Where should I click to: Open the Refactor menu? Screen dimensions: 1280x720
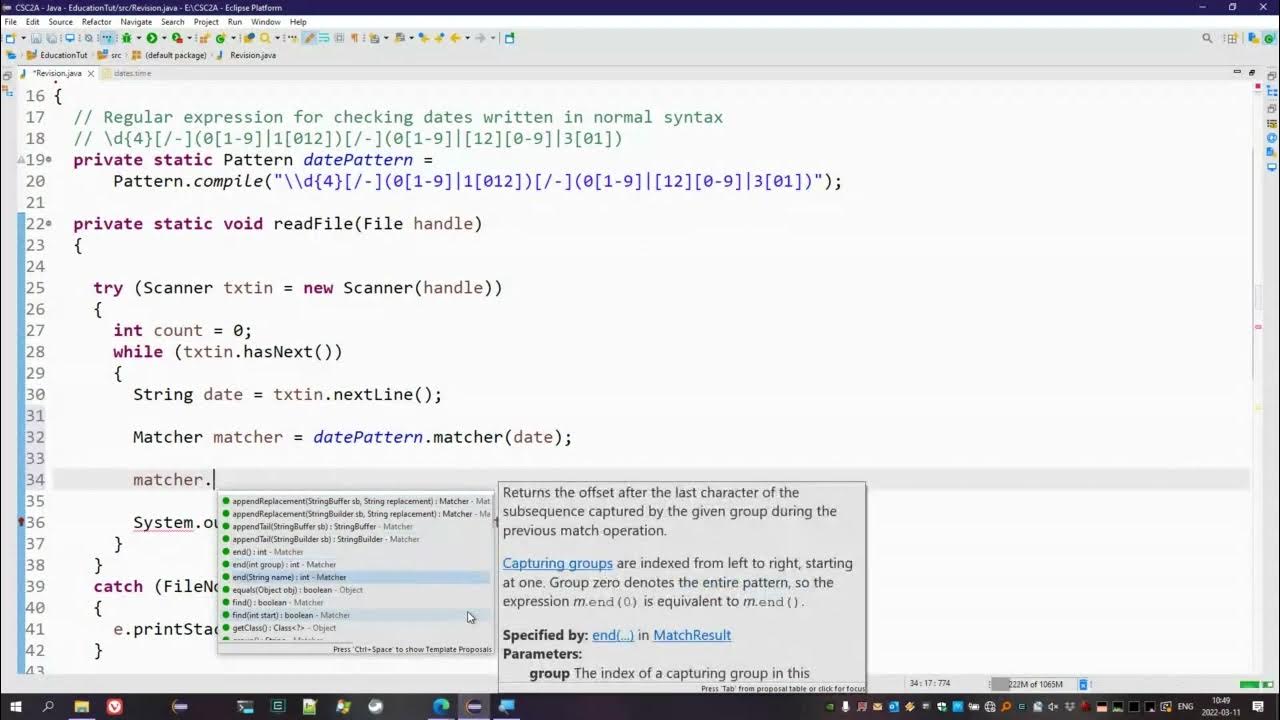96,21
